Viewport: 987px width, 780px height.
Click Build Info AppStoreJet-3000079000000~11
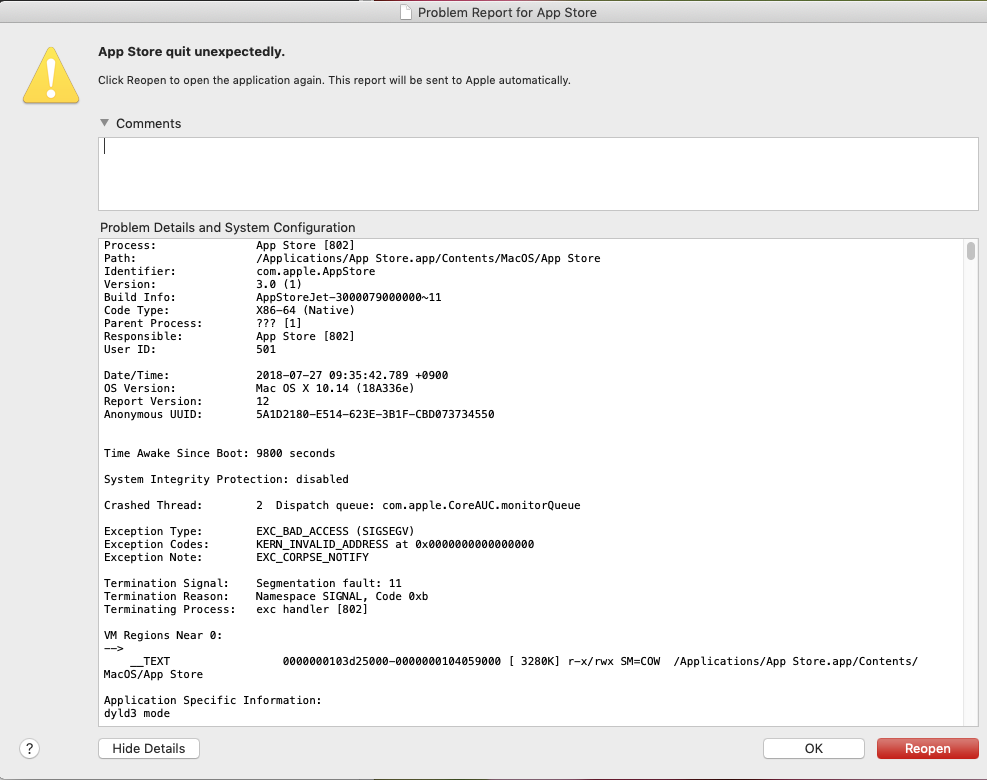pos(349,297)
